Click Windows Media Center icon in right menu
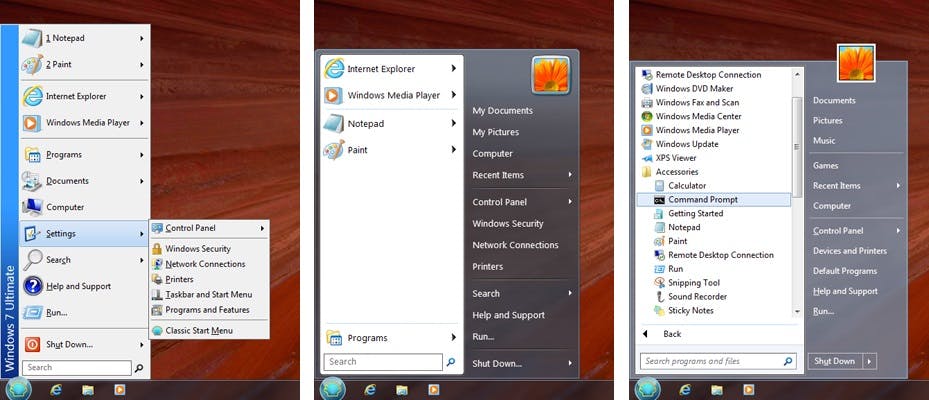The image size is (929, 400). coord(647,116)
